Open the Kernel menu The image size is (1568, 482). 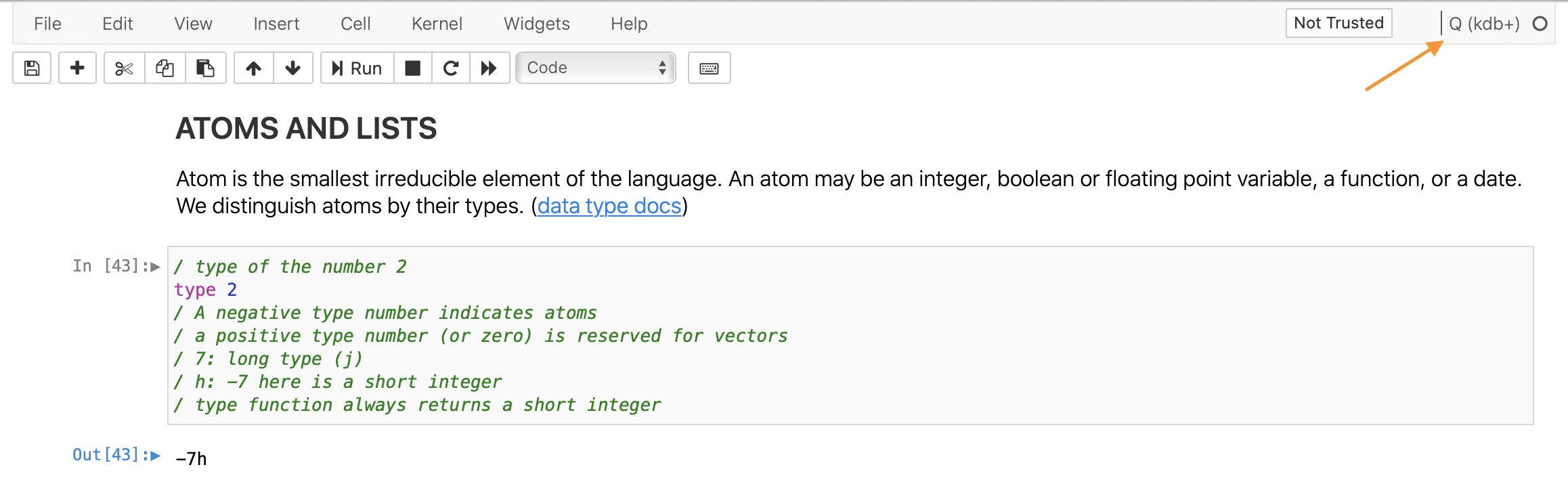(437, 24)
